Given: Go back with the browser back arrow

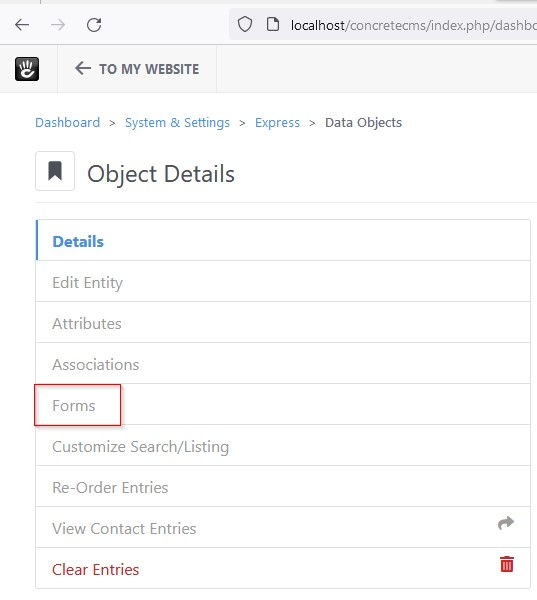Looking at the screenshot, I should [x=22, y=25].
